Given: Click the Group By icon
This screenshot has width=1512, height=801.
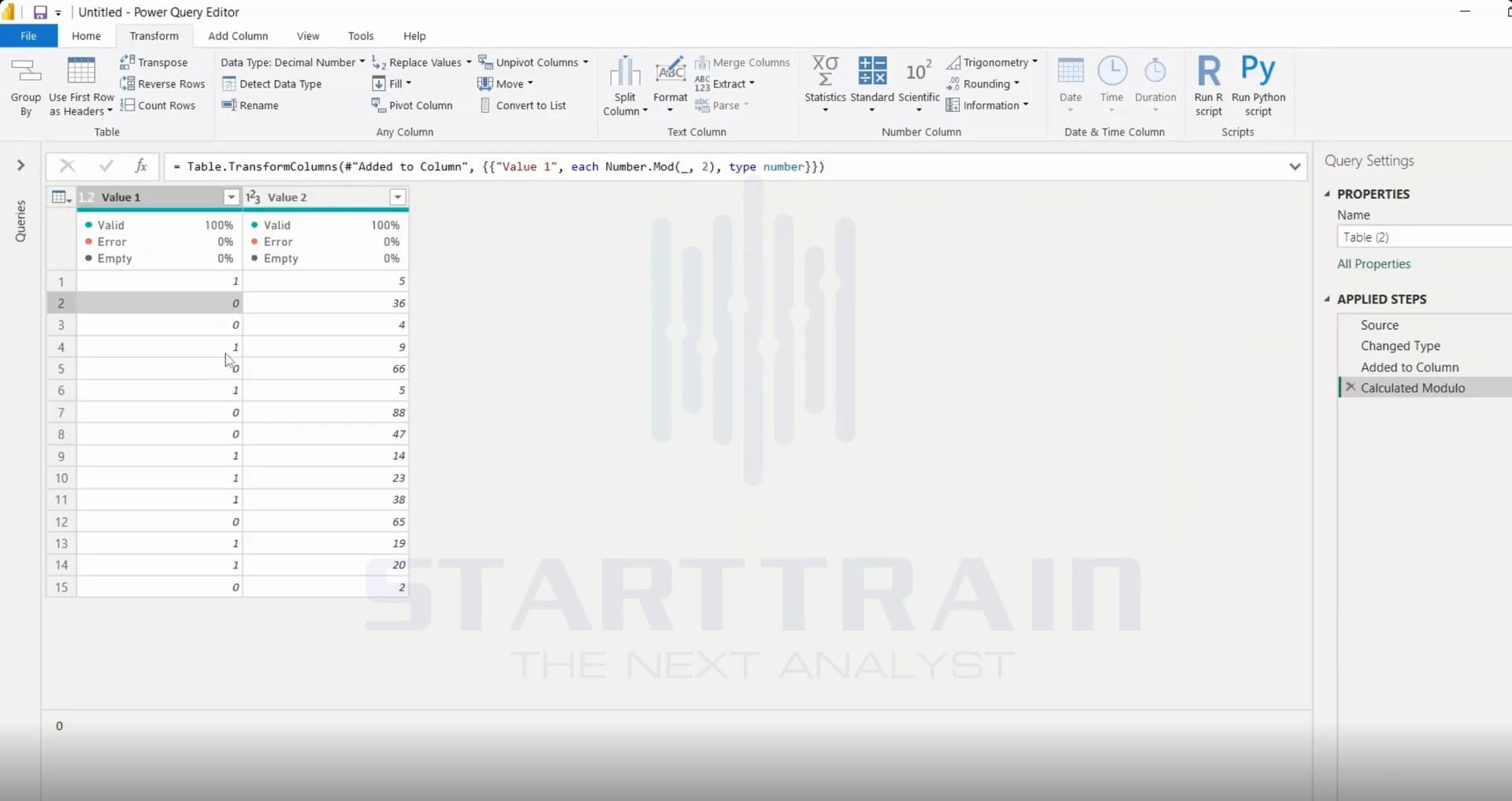Looking at the screenshot, I should 26,87.
